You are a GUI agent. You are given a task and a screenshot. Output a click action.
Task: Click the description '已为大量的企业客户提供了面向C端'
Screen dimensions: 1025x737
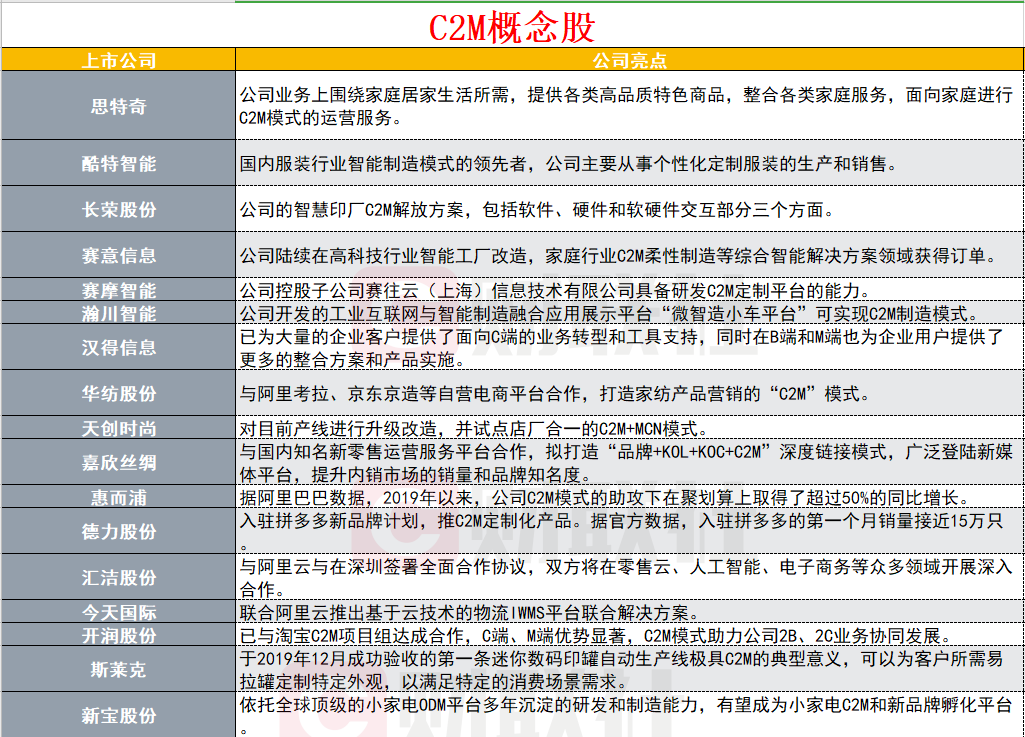point(630,347)
